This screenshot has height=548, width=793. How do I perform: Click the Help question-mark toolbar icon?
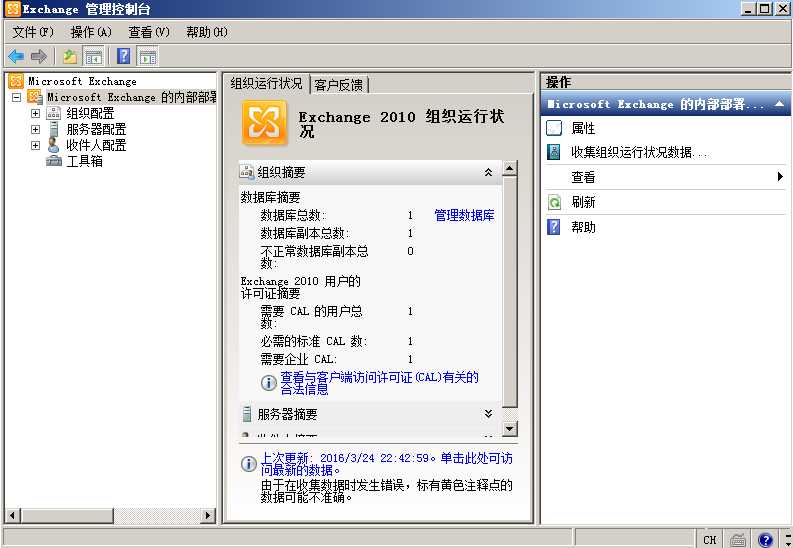124,56
